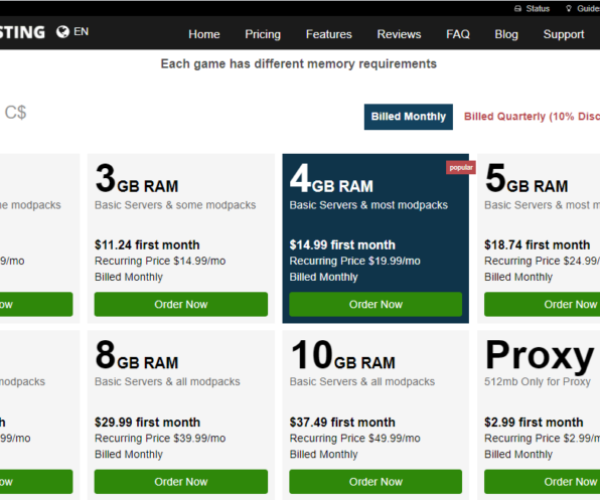Click '512mb Only for Proxy' description
The width and height of the screenshot is (600, 500).
pos(537,381)
